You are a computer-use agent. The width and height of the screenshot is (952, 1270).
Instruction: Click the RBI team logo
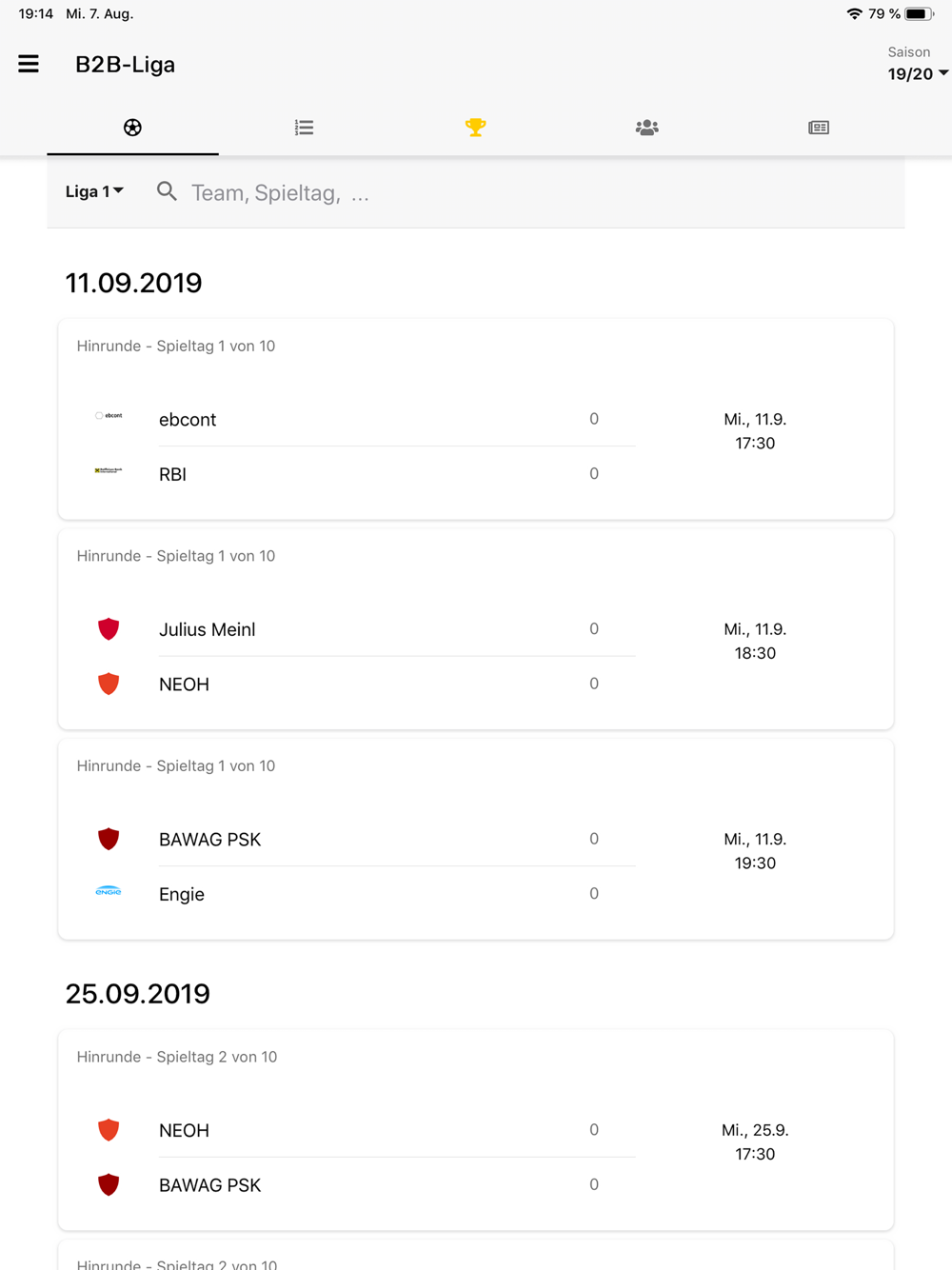[109, 471]
